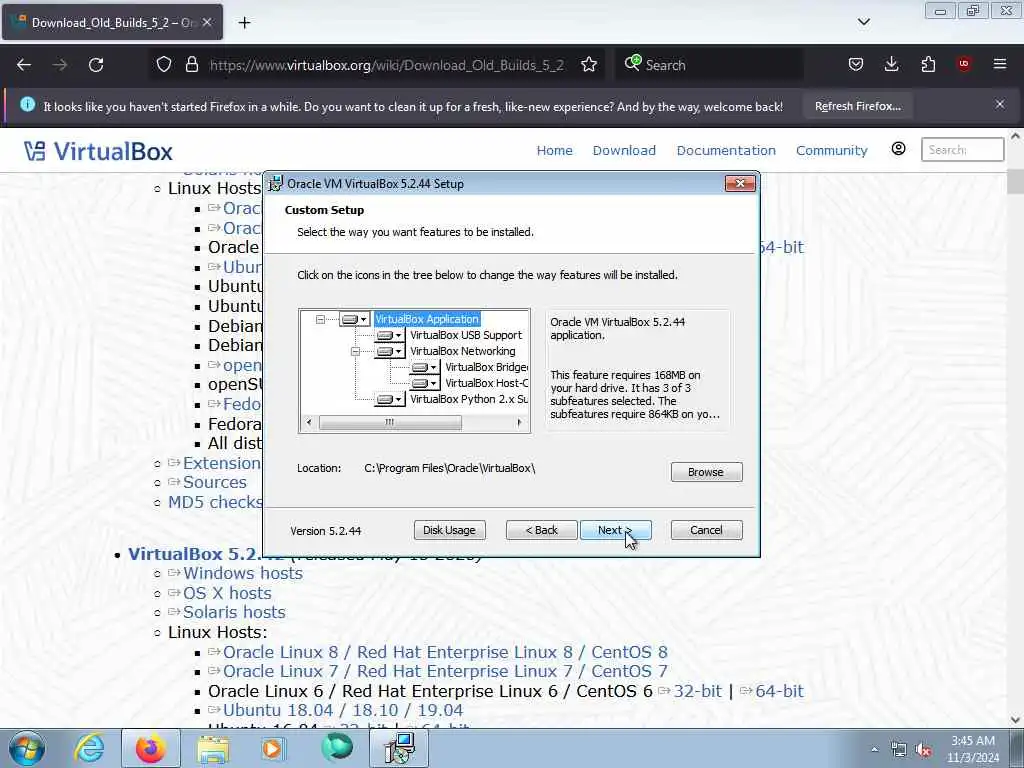Open Community menu on VirtualBox site
Viewport: 1024px width, 768px height.
[832, 150]
